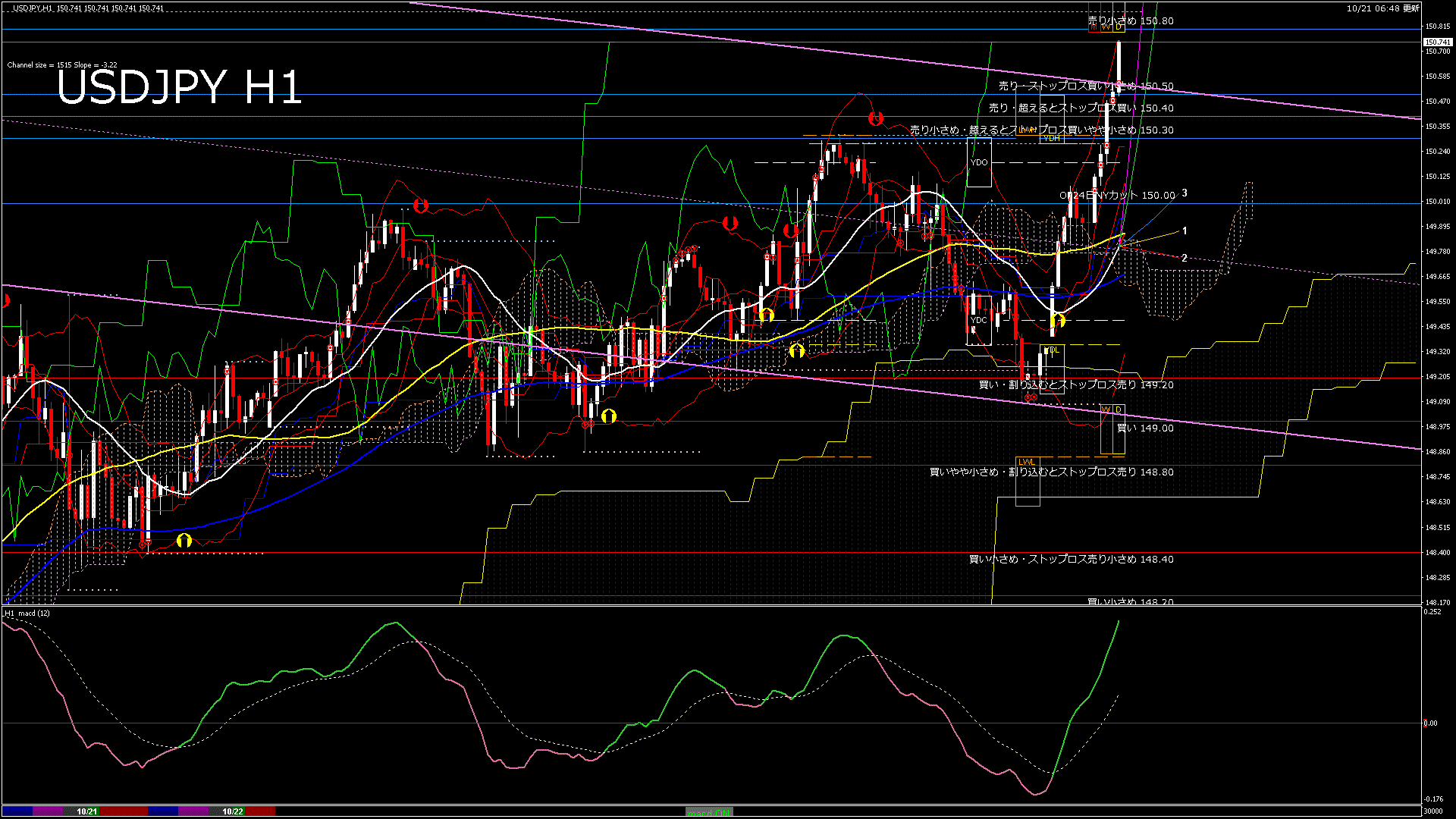Click the LWL orange label near 148.80

(x=1026, y=462)
